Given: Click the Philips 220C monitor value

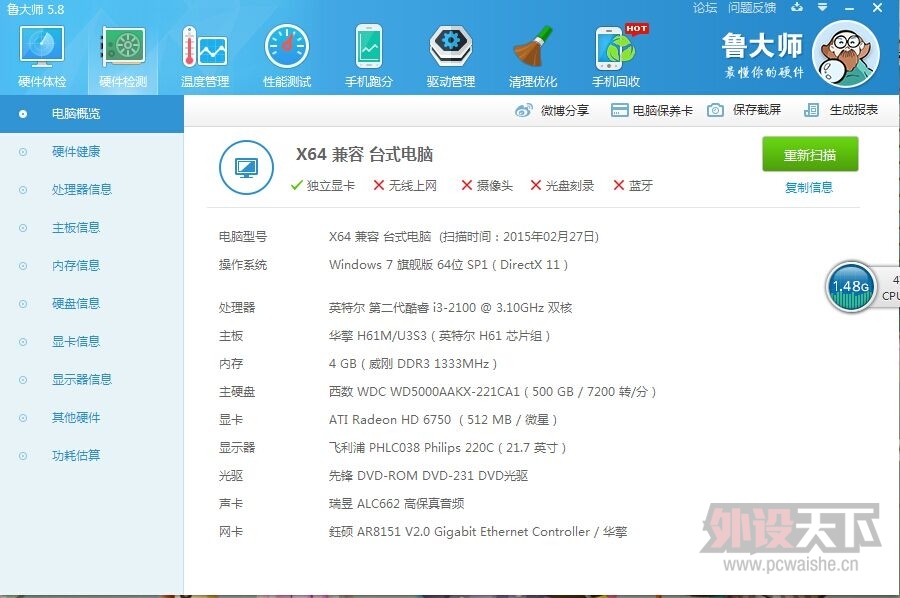Looking at the screenshot, I should [447, 448].
